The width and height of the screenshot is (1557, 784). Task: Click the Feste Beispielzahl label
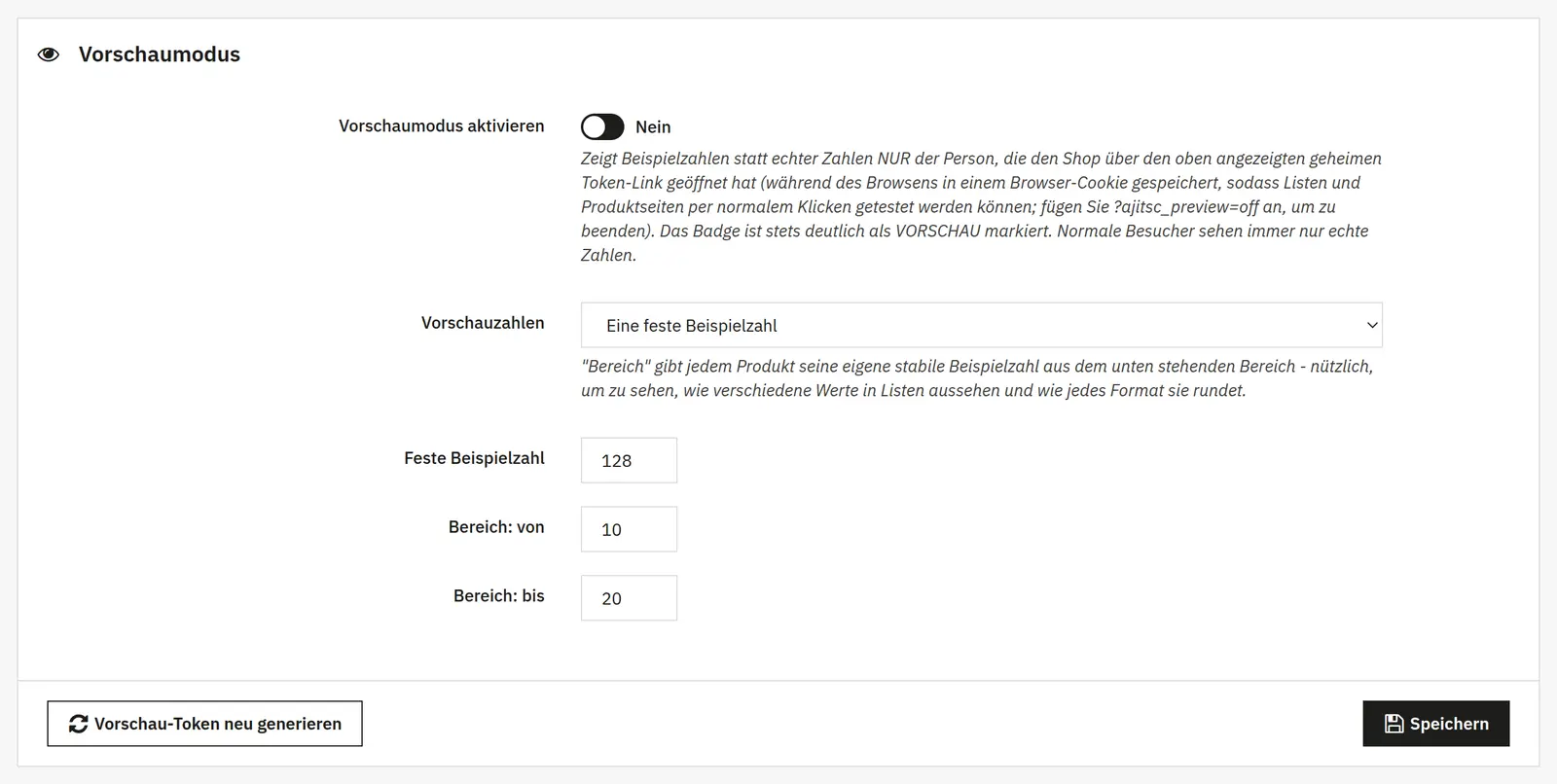click(x=474, y=458)
